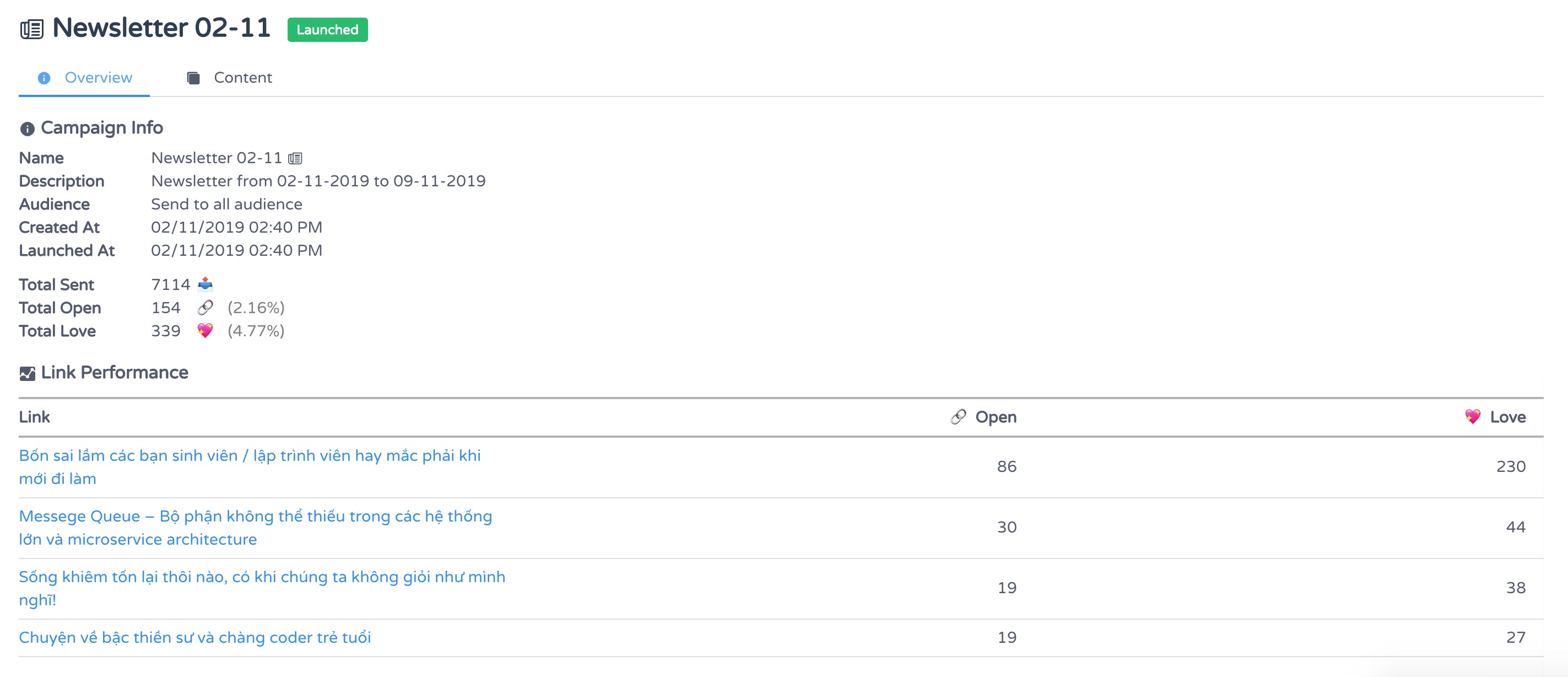
Task: Click the green Launched status badge
Action: point(327,30)
